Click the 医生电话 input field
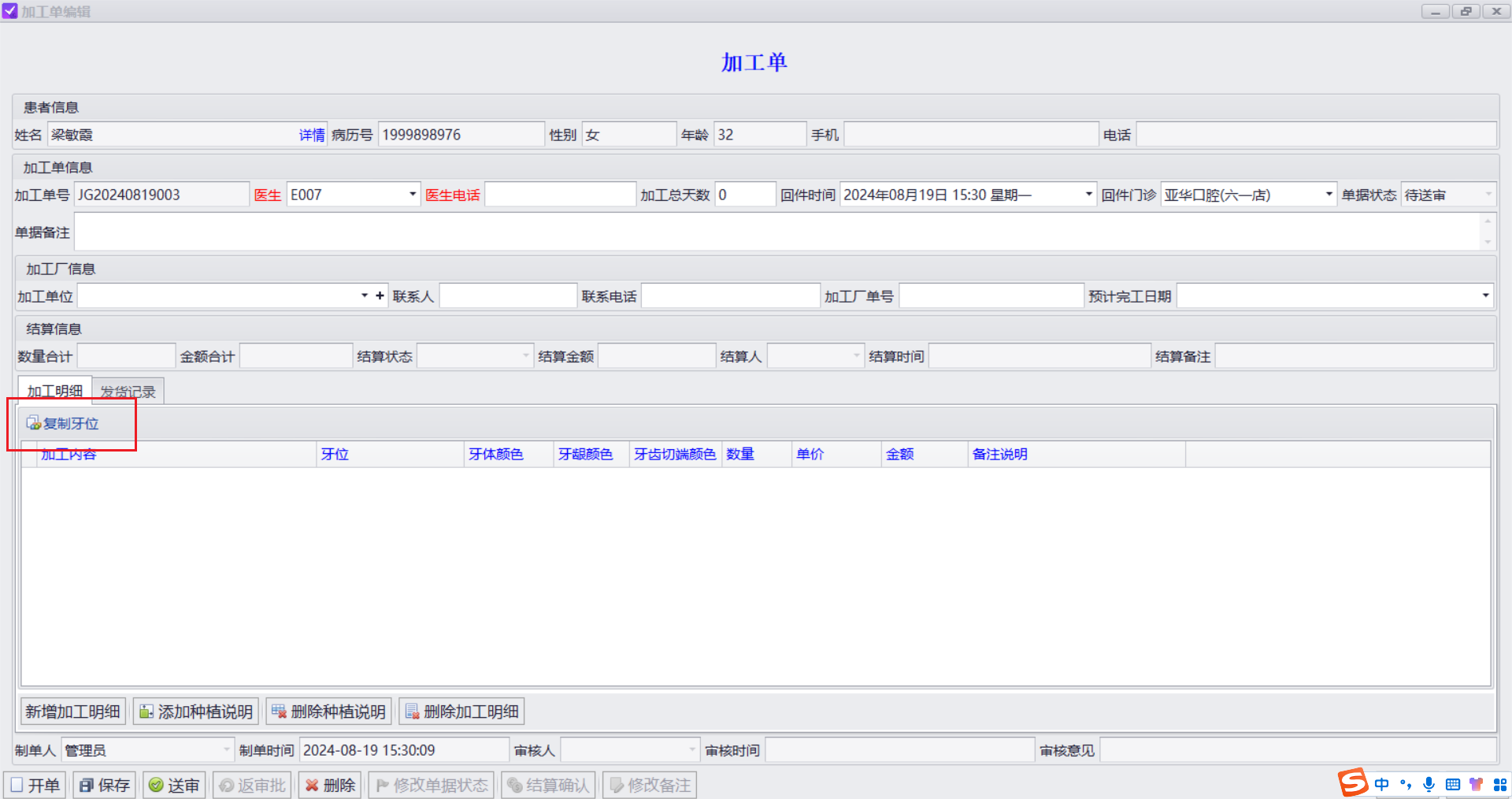 pyautogui.click(x=560, y=195)
